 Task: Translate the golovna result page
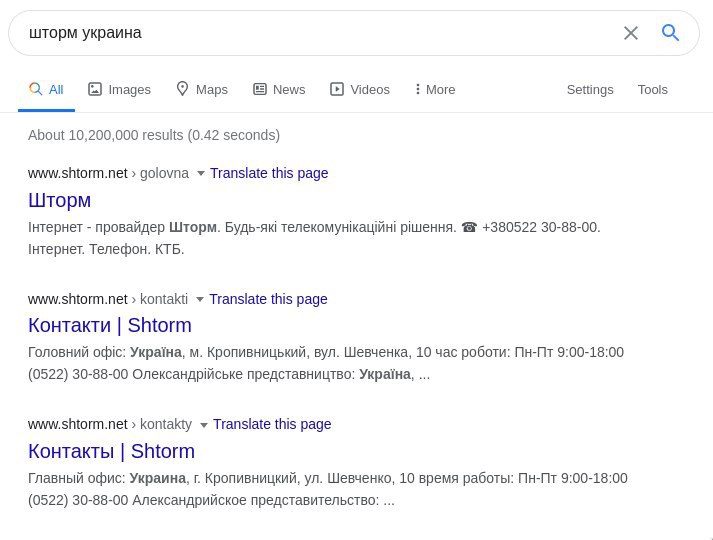(269, 173)
